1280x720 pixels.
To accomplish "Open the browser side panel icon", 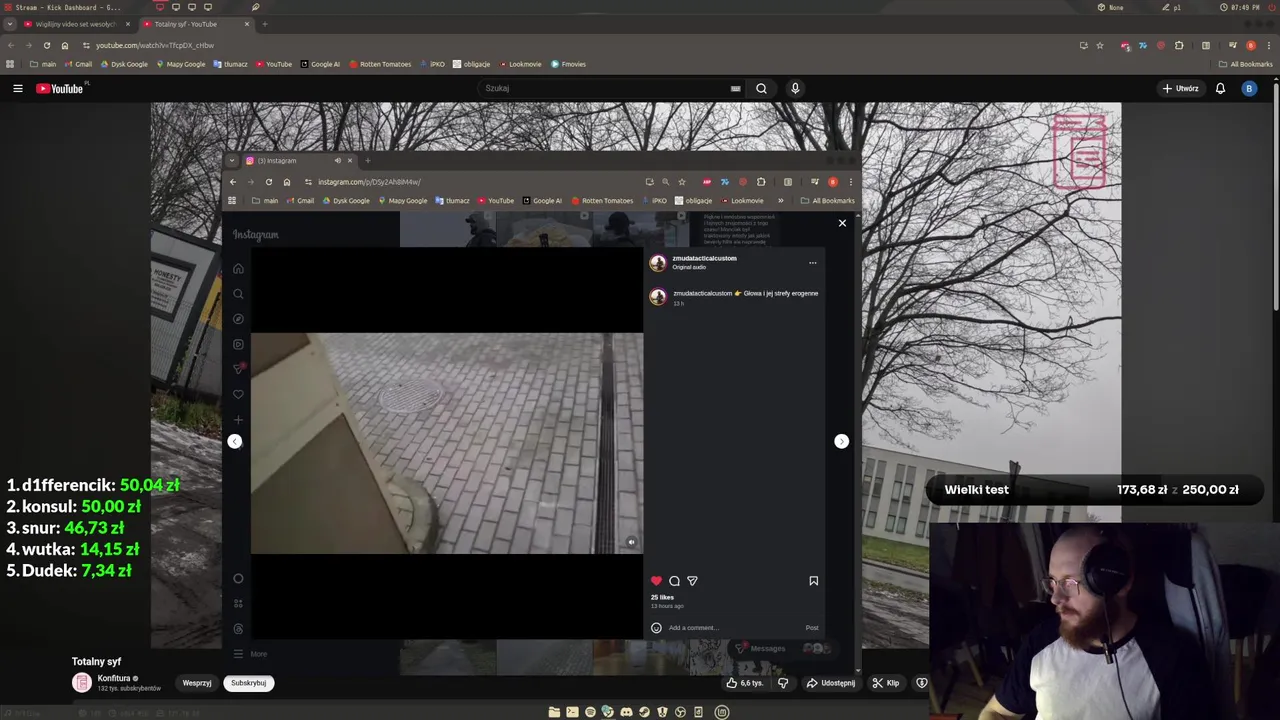I will click(x=1206, y=45).
